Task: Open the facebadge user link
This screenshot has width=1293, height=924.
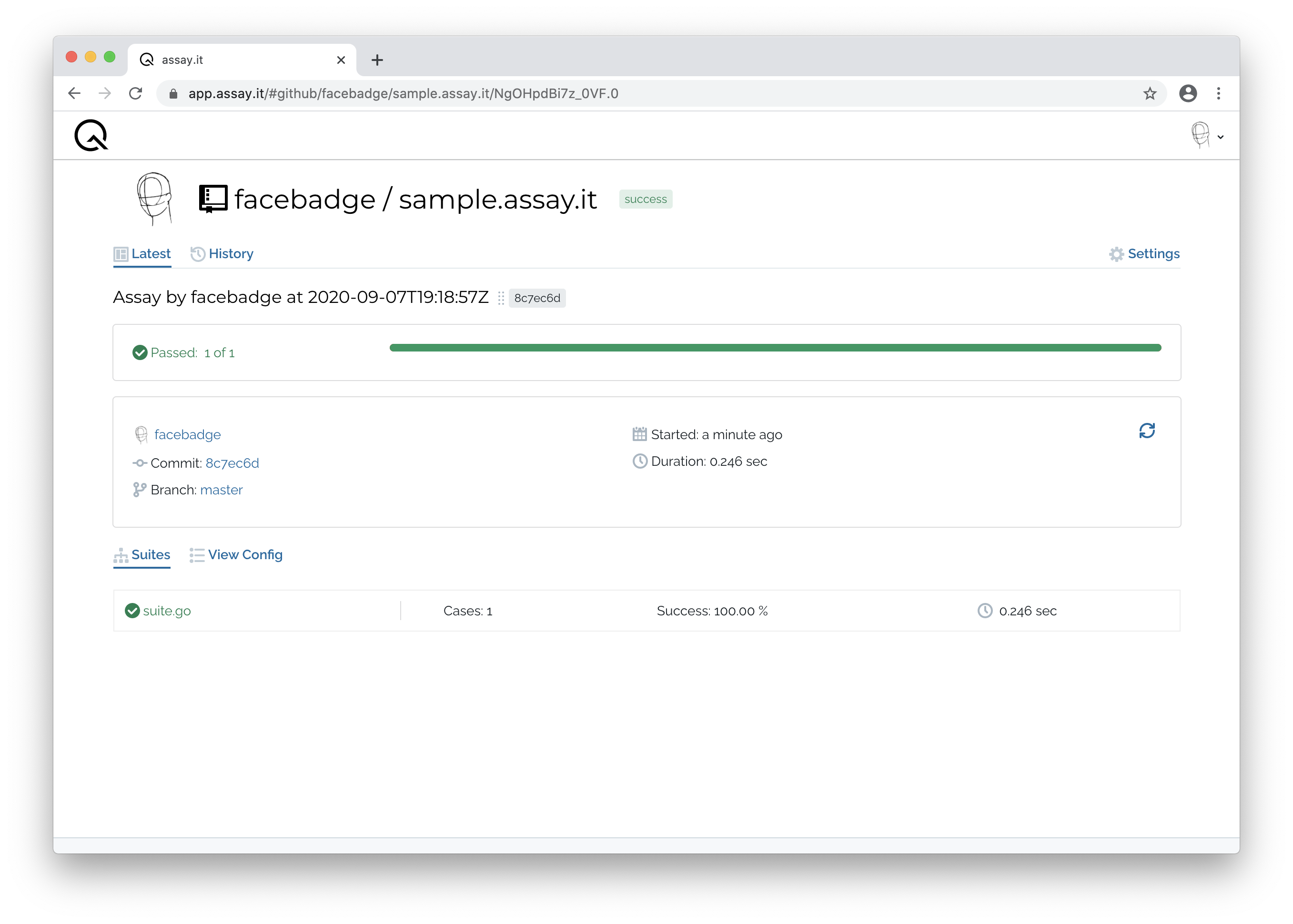Action: (187, 435)
